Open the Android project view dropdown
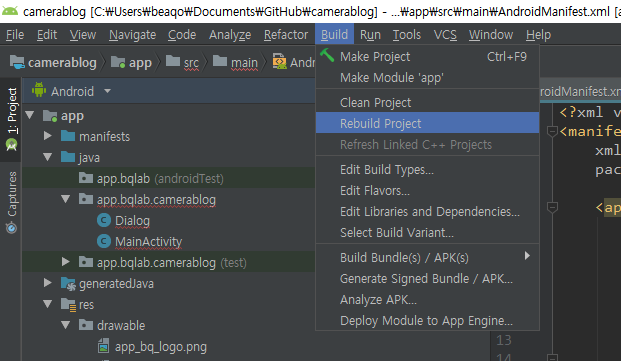The image size is (621, 361). point(107,91)
